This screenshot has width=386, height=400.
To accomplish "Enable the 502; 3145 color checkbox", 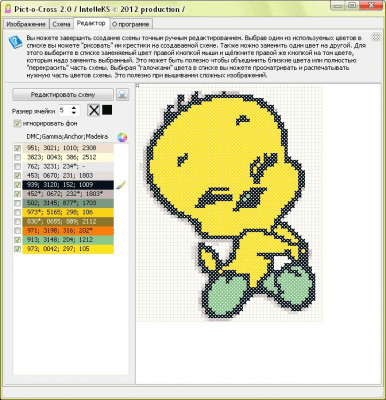I will click(17, 203).
